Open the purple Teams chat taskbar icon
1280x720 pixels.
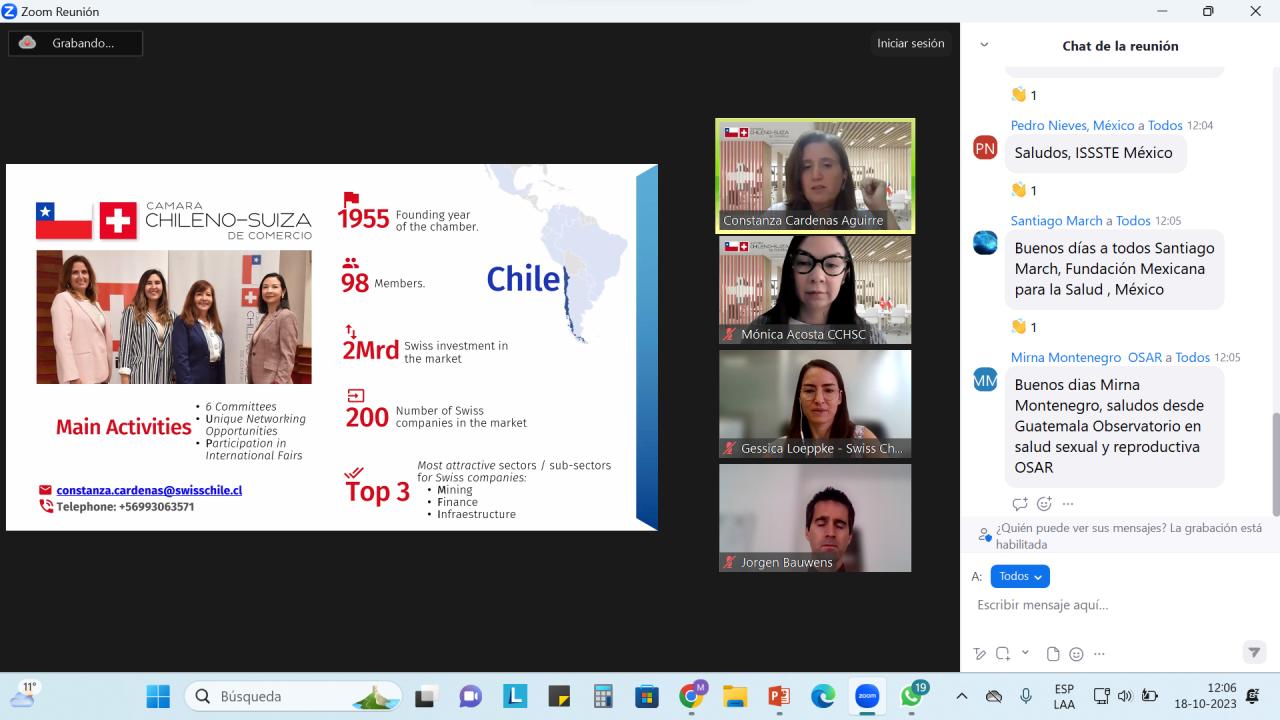tap(470, 696)
